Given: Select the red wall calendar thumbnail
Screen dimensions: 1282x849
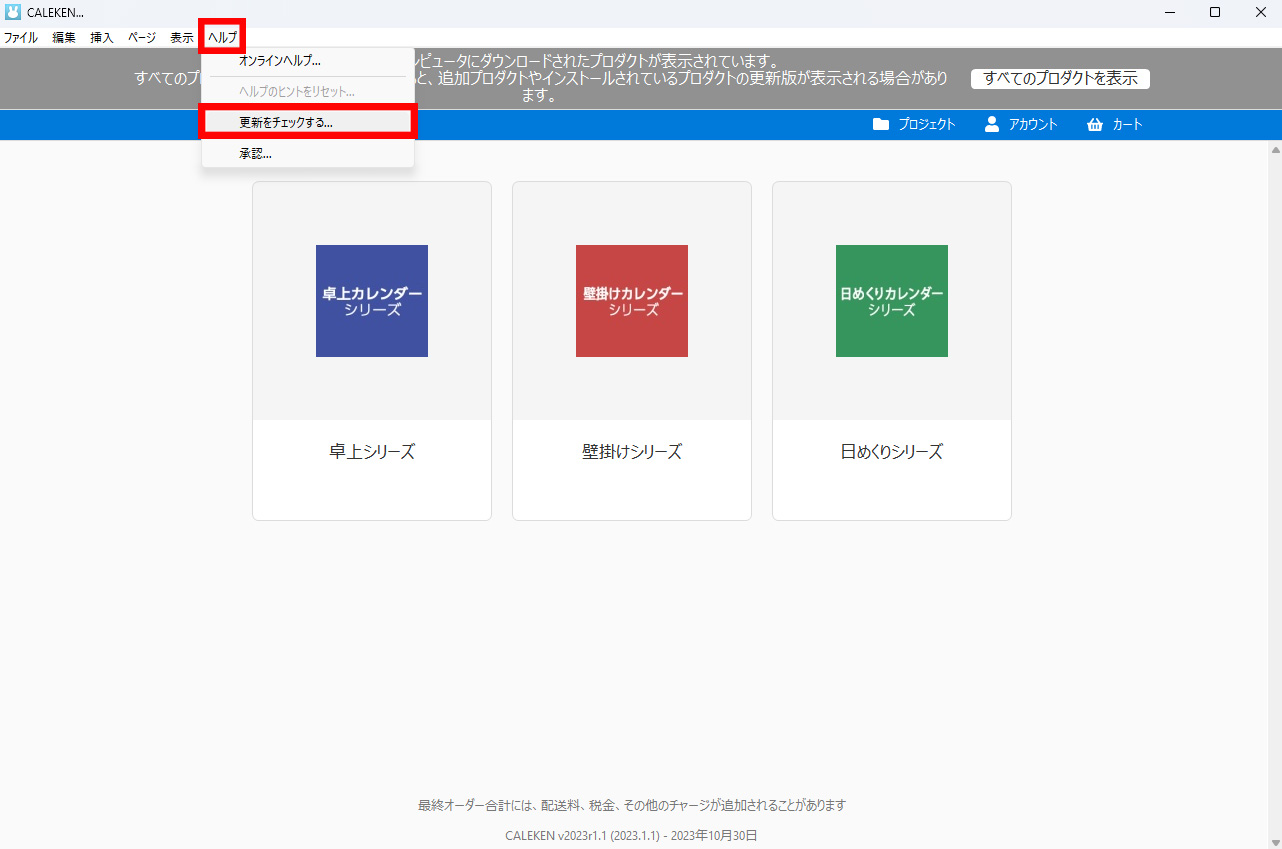Looking at the screenshot, I should point(632,301).
